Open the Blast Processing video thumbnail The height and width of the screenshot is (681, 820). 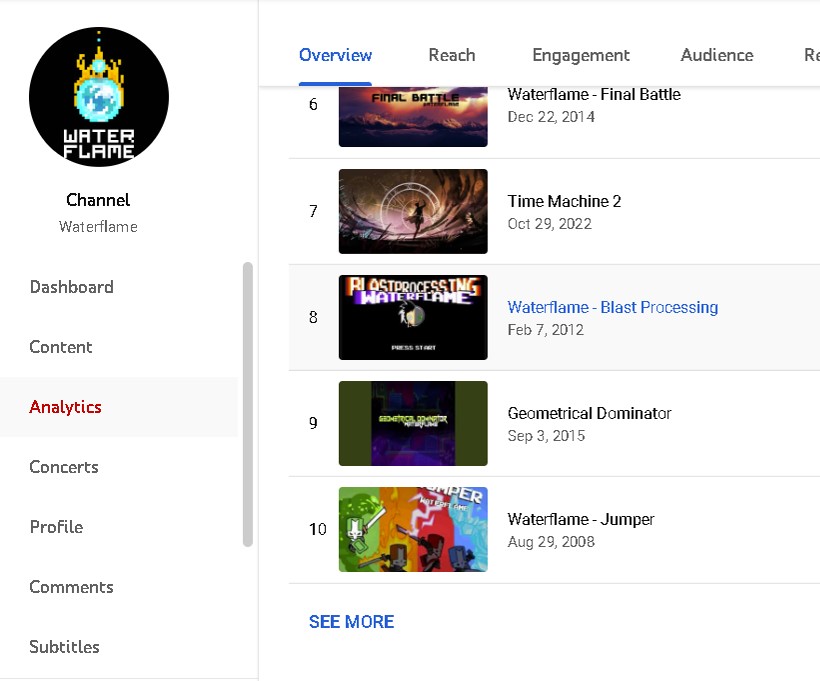tap(413, 317)
